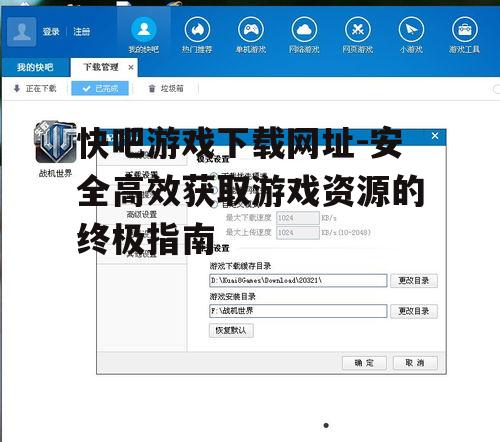Change the download cache directory

coord(414,281)
